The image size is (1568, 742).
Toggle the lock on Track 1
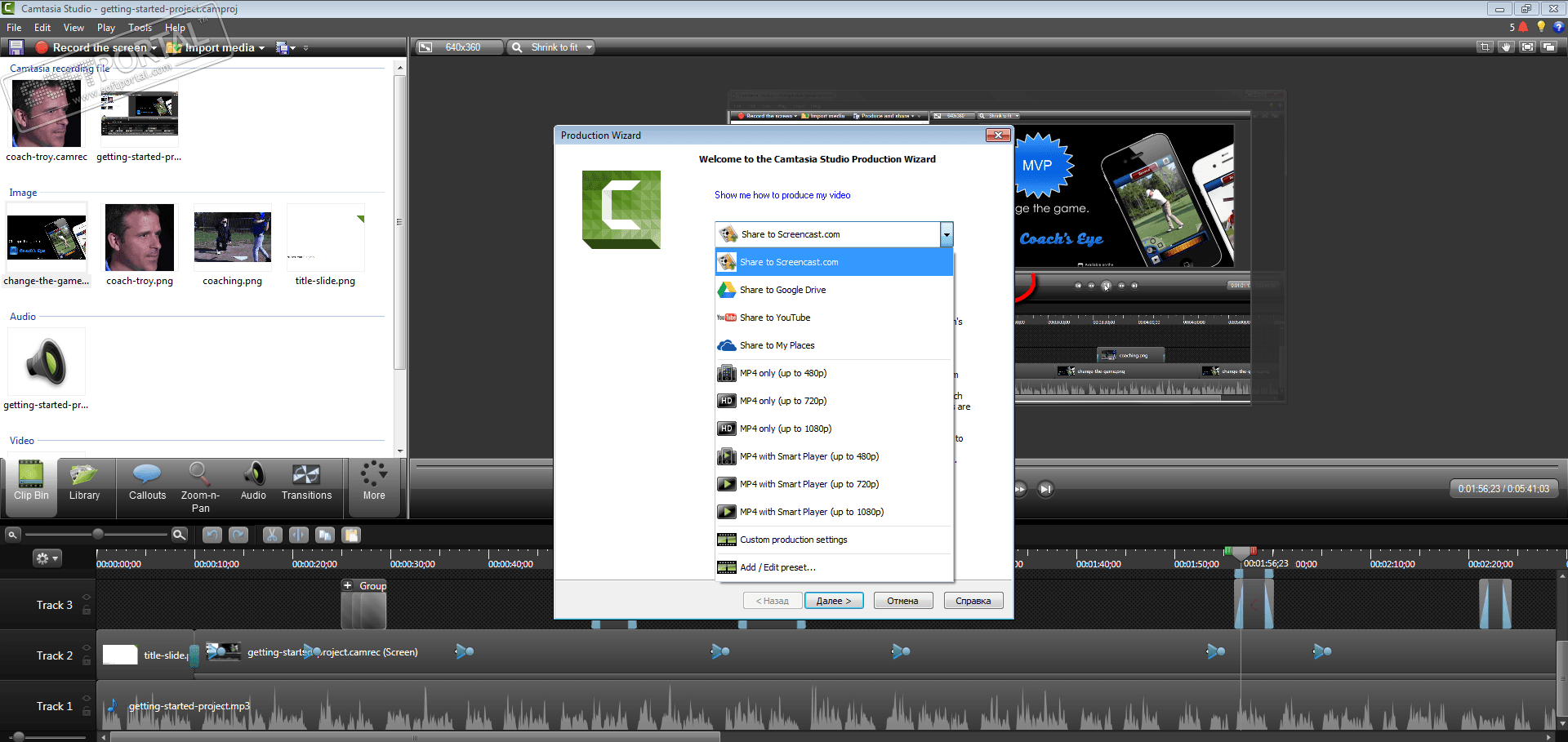coord(87,711)
